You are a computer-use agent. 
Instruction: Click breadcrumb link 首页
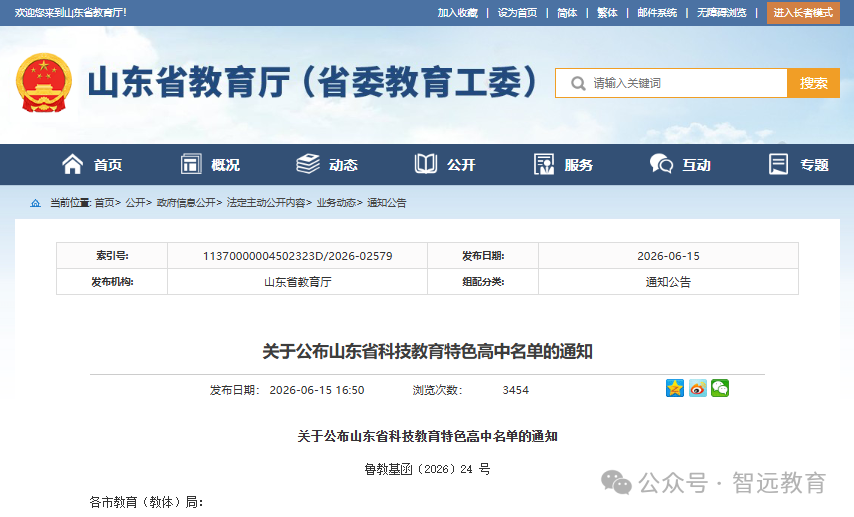(105, 203)
